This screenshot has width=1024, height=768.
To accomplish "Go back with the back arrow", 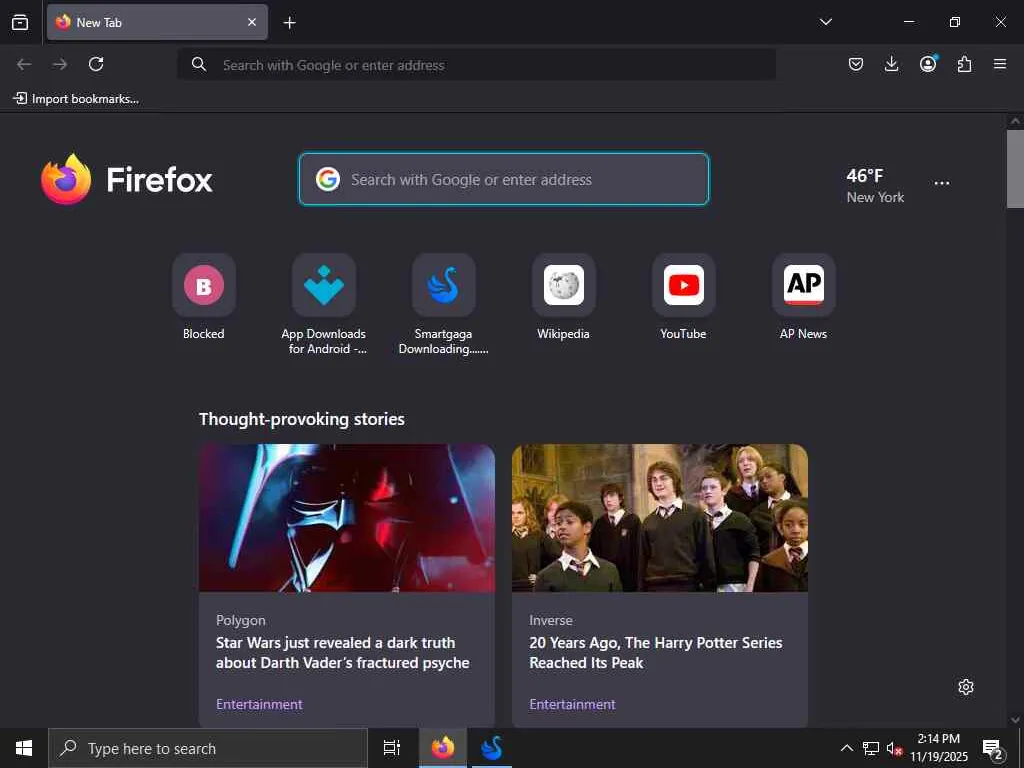I will pos(24,64).
